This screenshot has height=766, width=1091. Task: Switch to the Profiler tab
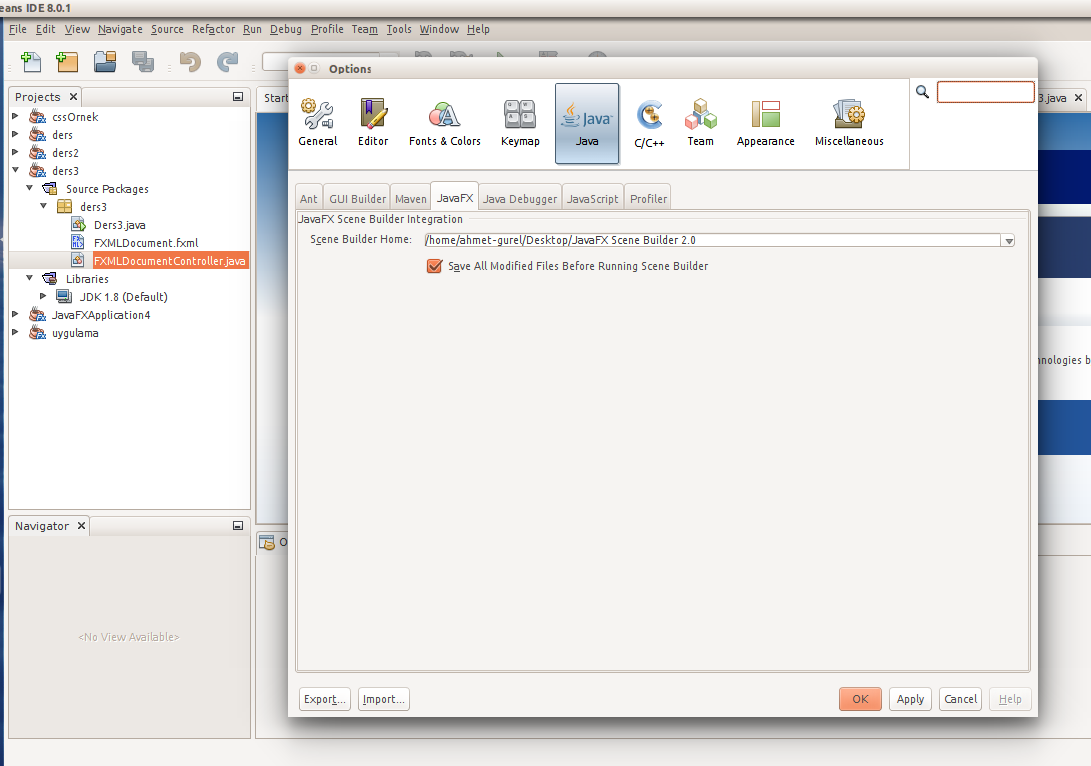pos(648,198)
